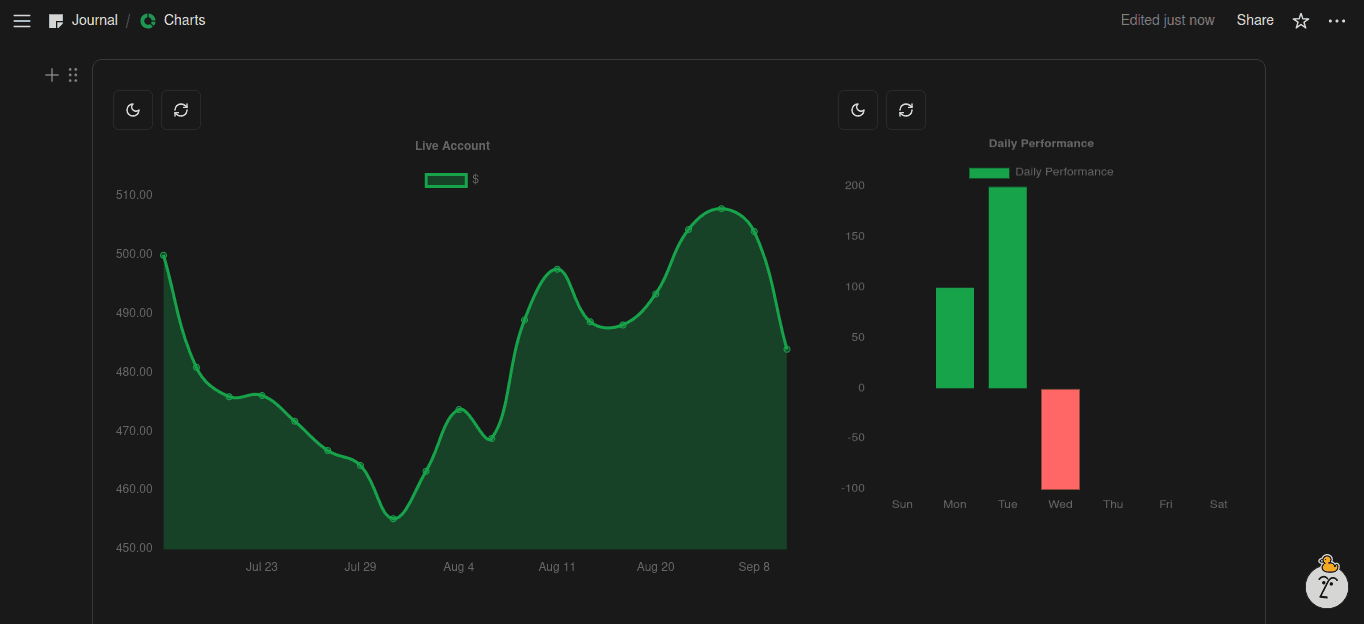Viewport: 1364px width, 624px height.
Task: Navigate to Journal via the breadcrumb
Action: coord(94,20)
